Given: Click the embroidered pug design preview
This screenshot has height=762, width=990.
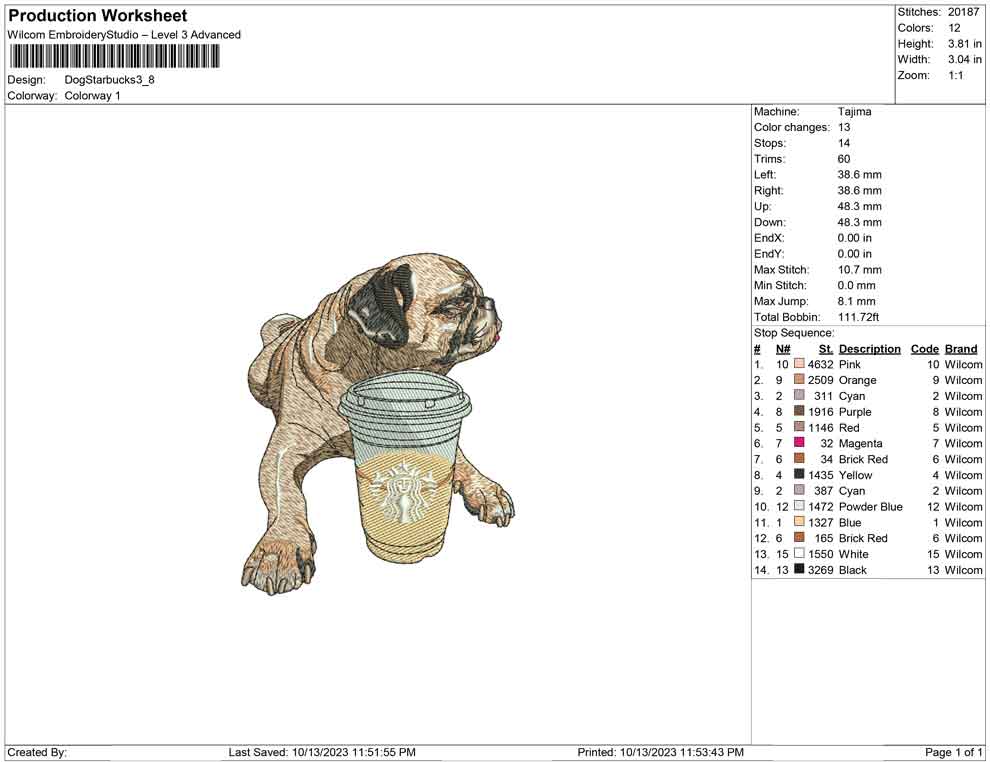Looking at the screenshot, I should coord(378,423).
